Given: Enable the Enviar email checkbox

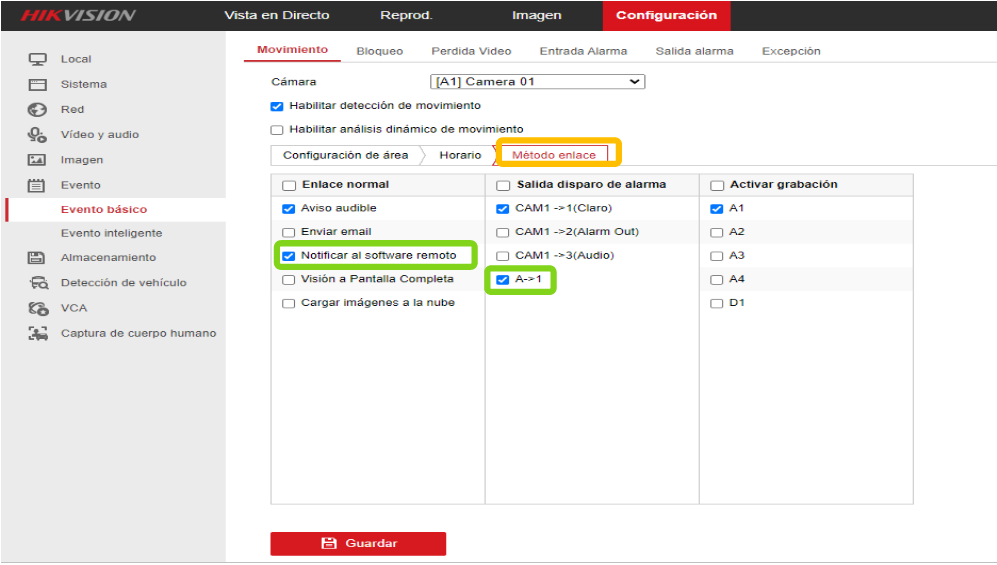Looking at the screenshot, I should 289,232.
